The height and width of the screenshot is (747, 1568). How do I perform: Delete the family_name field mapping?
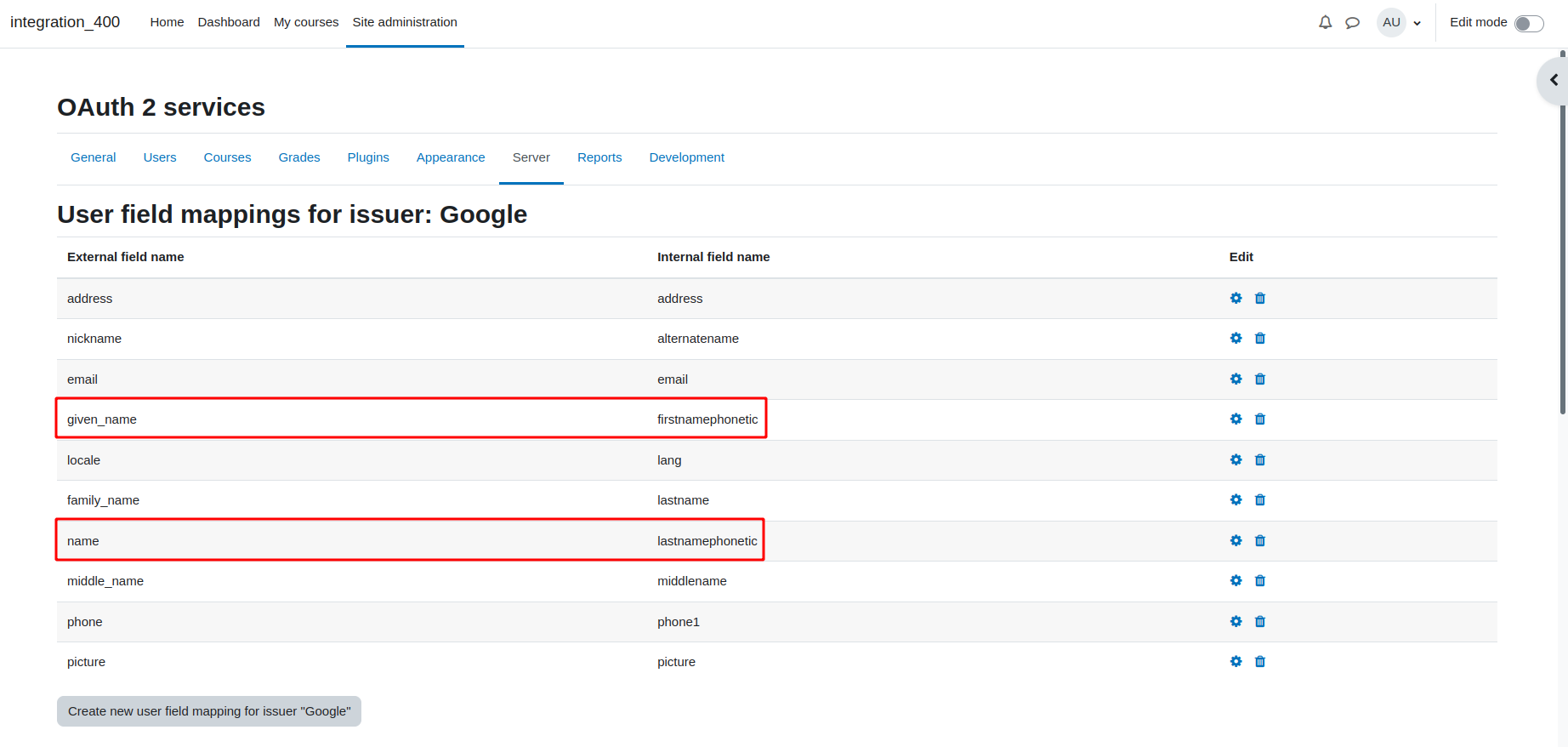(1260, 499)
